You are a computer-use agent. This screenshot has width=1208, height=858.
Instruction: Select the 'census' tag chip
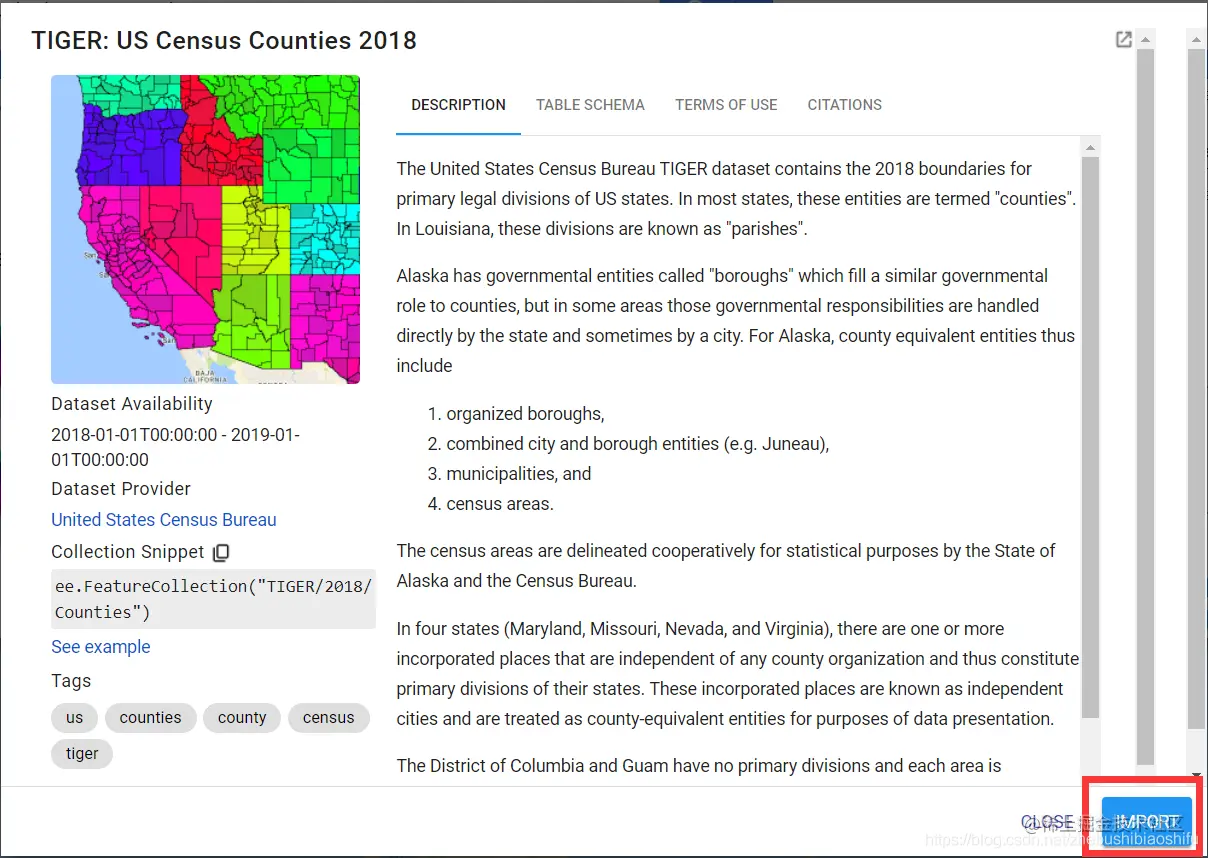(x=328, y=718)
